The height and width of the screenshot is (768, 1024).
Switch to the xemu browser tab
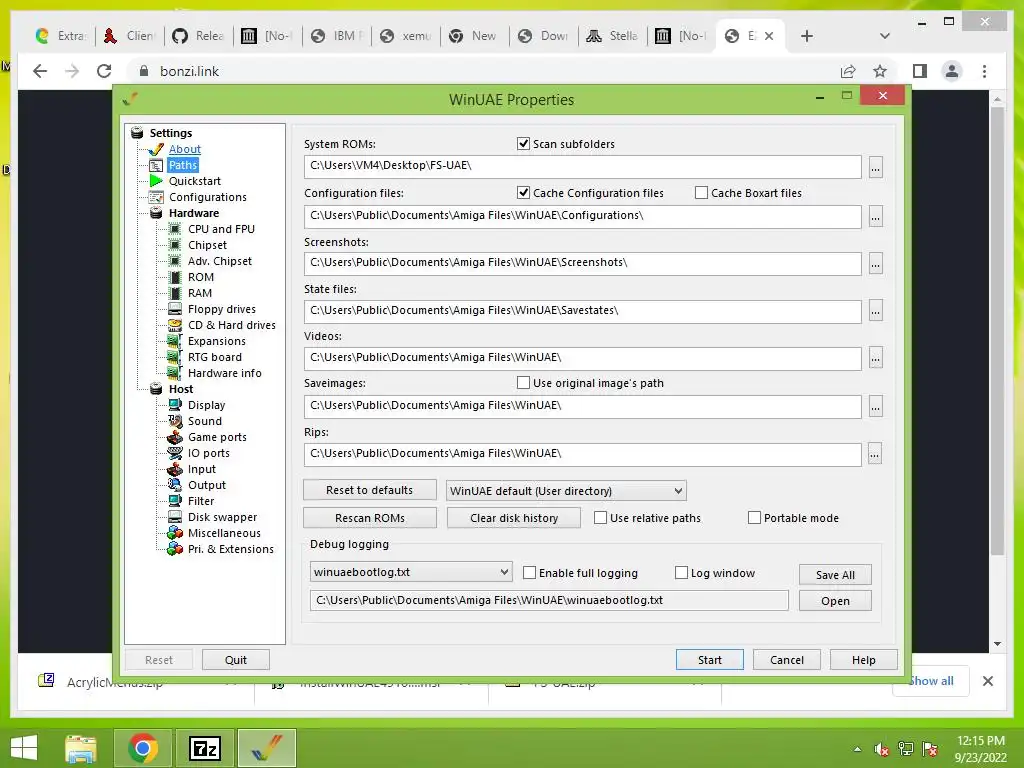406,36
